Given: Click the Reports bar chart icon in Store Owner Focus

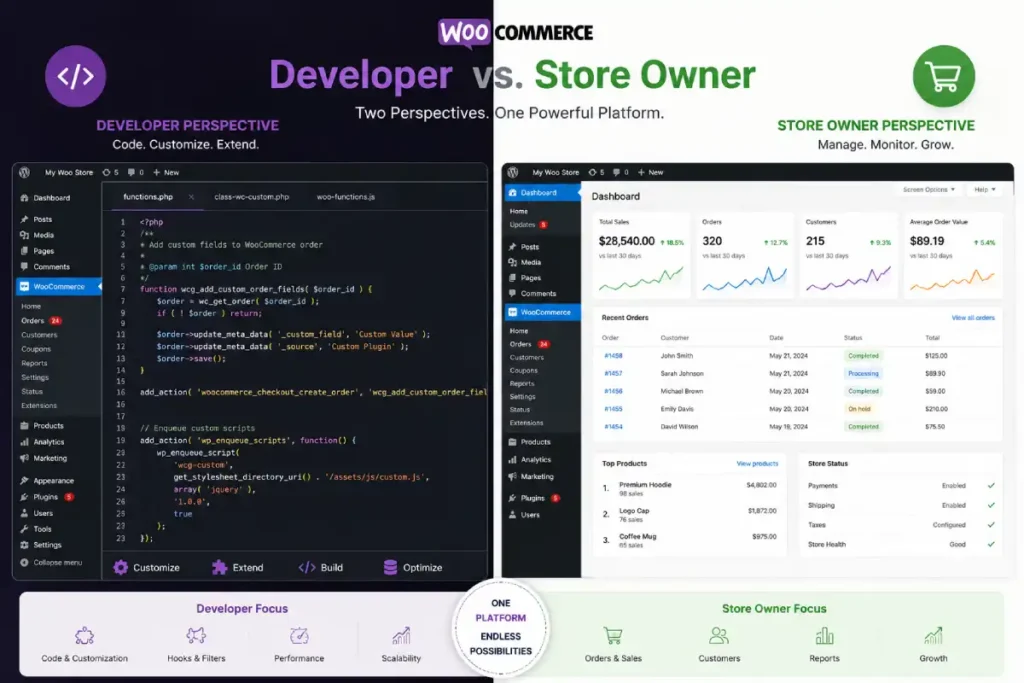Looking at the screenshot, I should (x=824, y=635).
